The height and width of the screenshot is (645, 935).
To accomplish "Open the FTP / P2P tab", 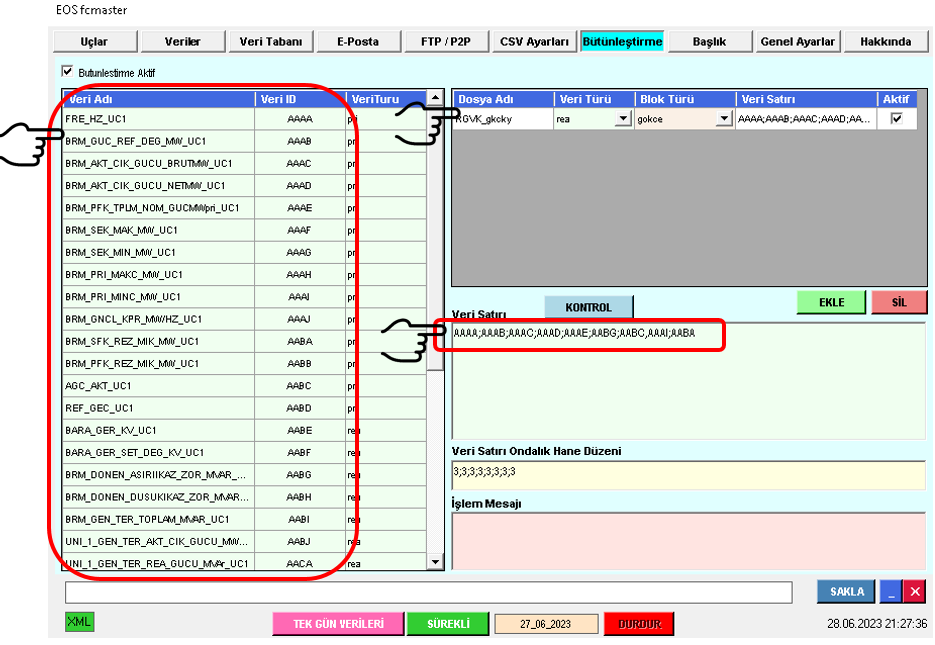I will (446, 42).
